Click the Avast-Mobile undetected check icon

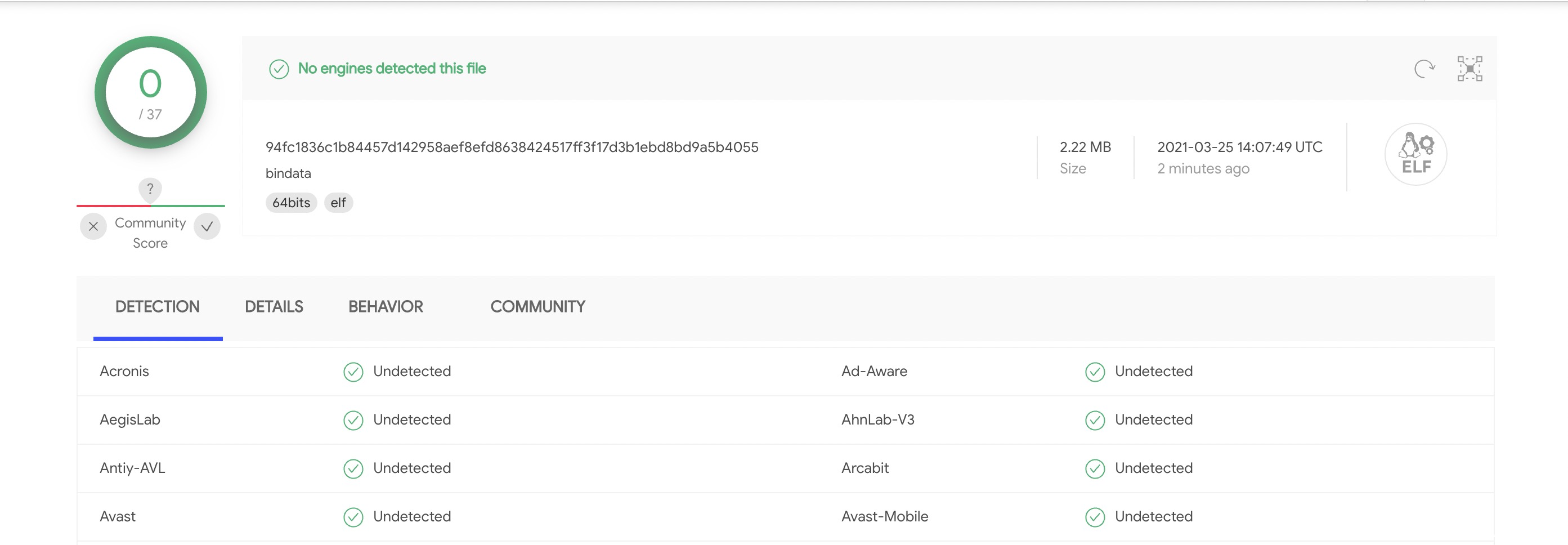click(1095, 517)
